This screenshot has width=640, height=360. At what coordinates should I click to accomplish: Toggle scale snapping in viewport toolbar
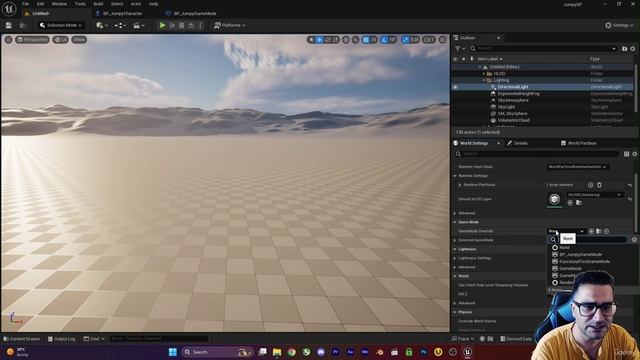point(405,40)
